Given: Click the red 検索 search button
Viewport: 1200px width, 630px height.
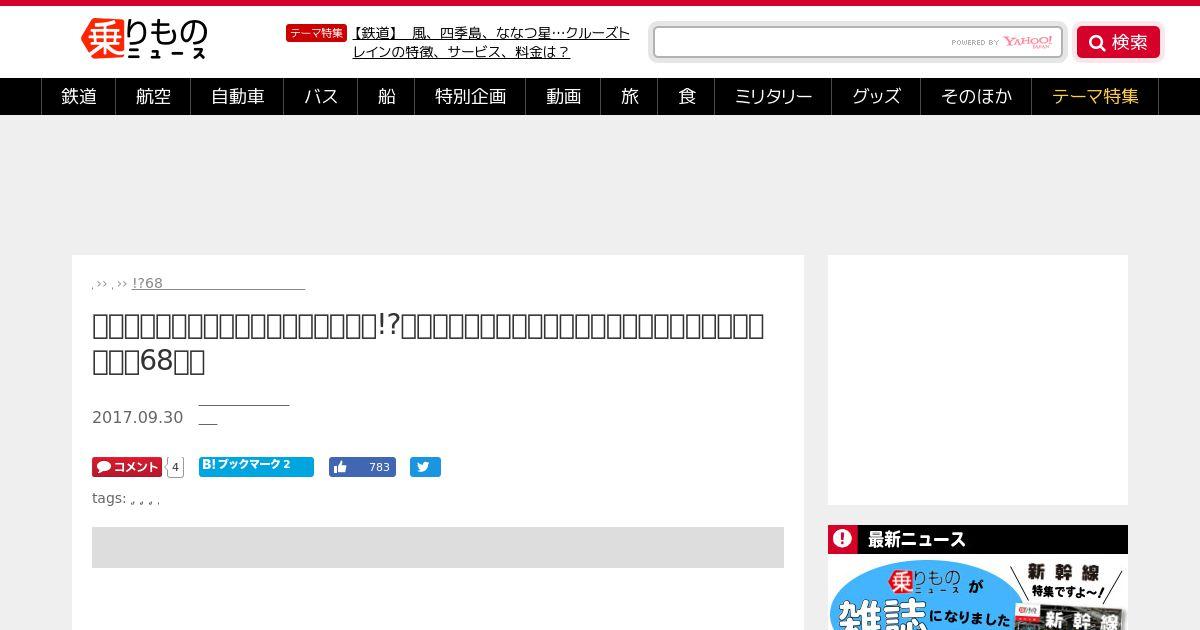Looking at the screenshot, I should click(1118, 42).
